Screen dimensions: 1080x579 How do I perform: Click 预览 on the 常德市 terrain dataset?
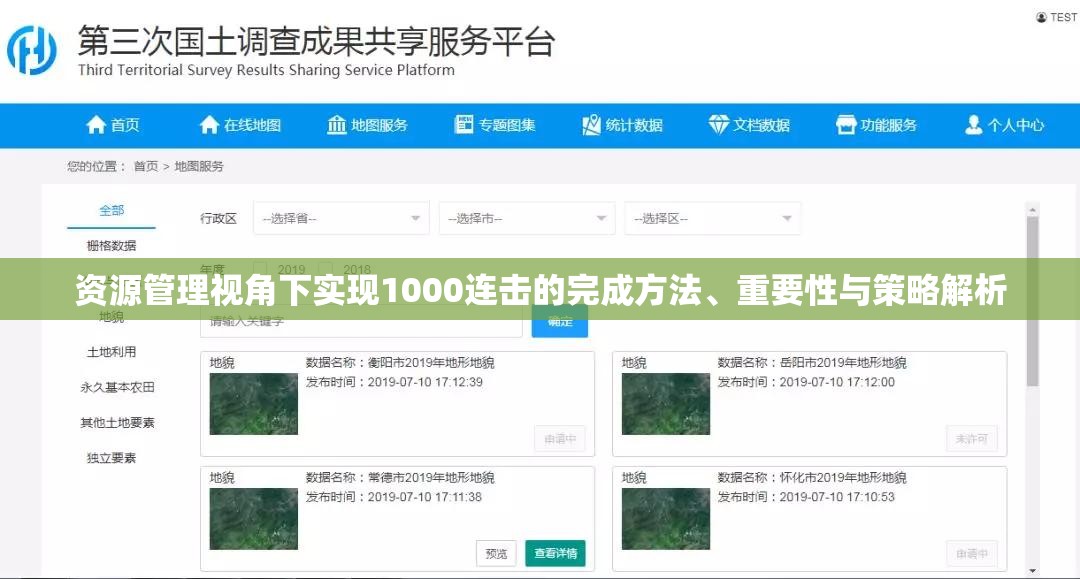(x=494, y=552)
